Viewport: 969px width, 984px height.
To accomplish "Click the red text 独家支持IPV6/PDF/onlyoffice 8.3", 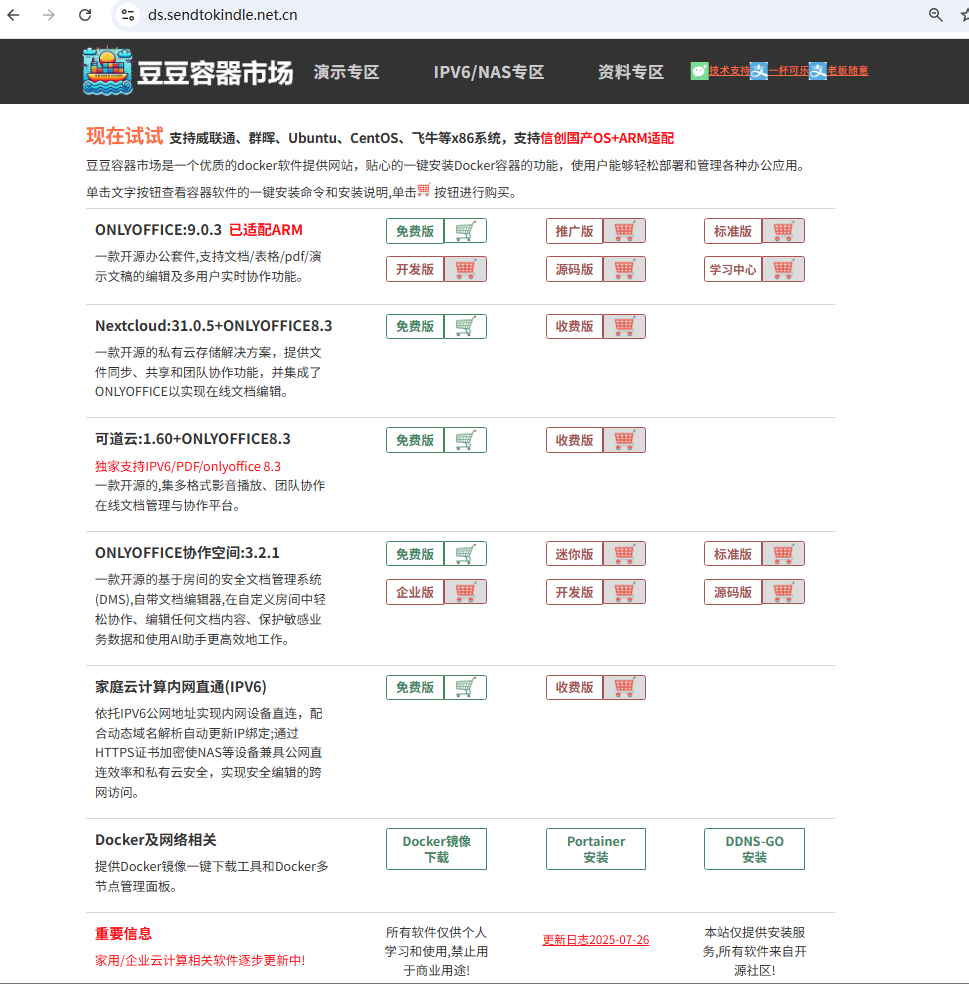I will tap(188, 466).
